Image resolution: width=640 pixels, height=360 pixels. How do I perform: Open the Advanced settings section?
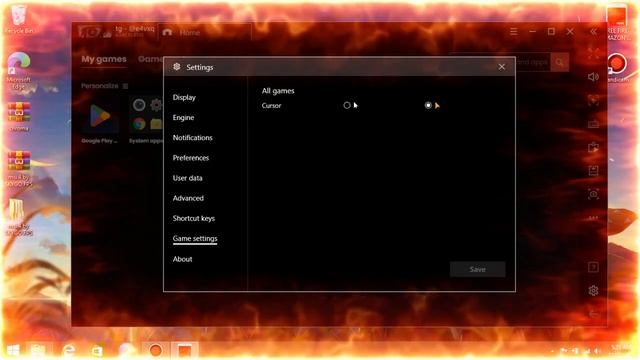[188, 198]
